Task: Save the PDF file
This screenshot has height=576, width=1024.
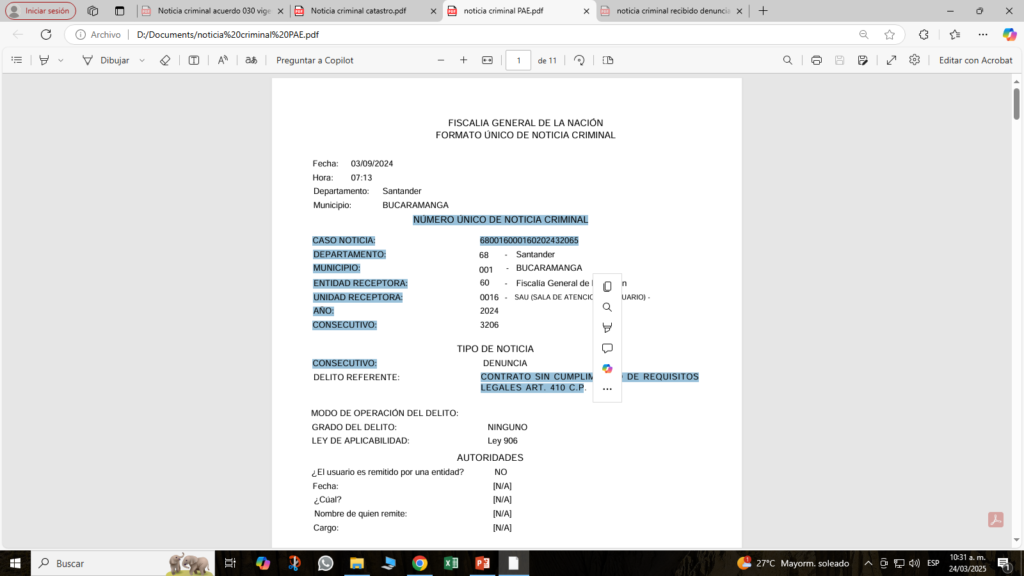Action: pyautogui.click(x=840, y=60)
